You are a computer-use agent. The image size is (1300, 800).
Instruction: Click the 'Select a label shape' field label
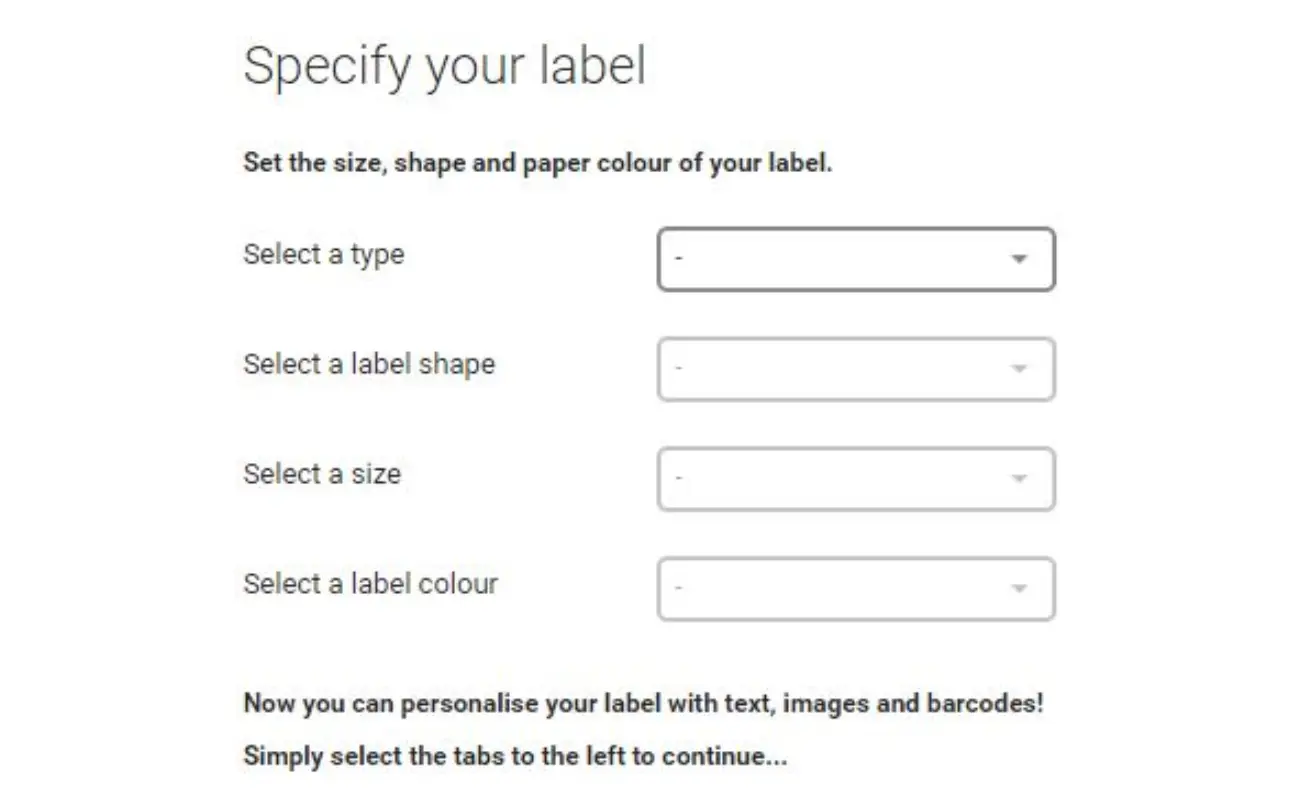coord(369,364)
